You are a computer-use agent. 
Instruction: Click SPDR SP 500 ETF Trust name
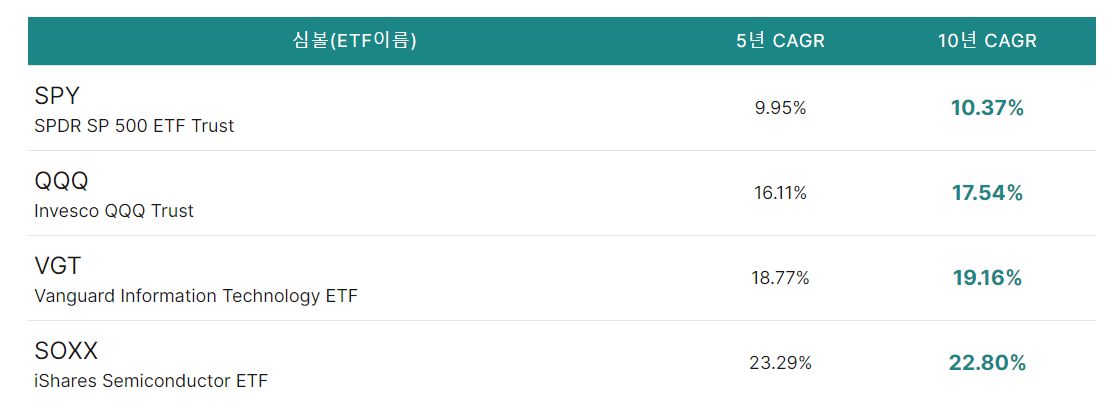134,126
